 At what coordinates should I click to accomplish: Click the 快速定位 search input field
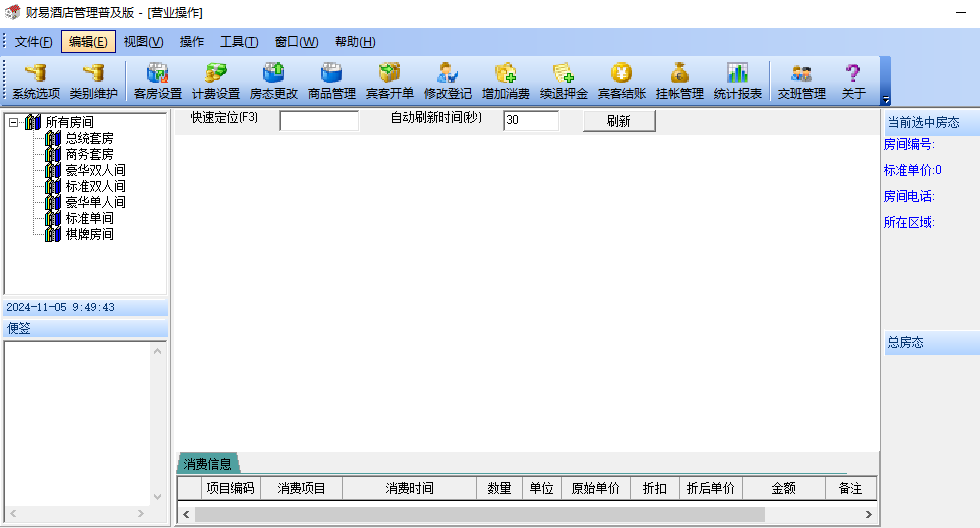tap(318, 121)
